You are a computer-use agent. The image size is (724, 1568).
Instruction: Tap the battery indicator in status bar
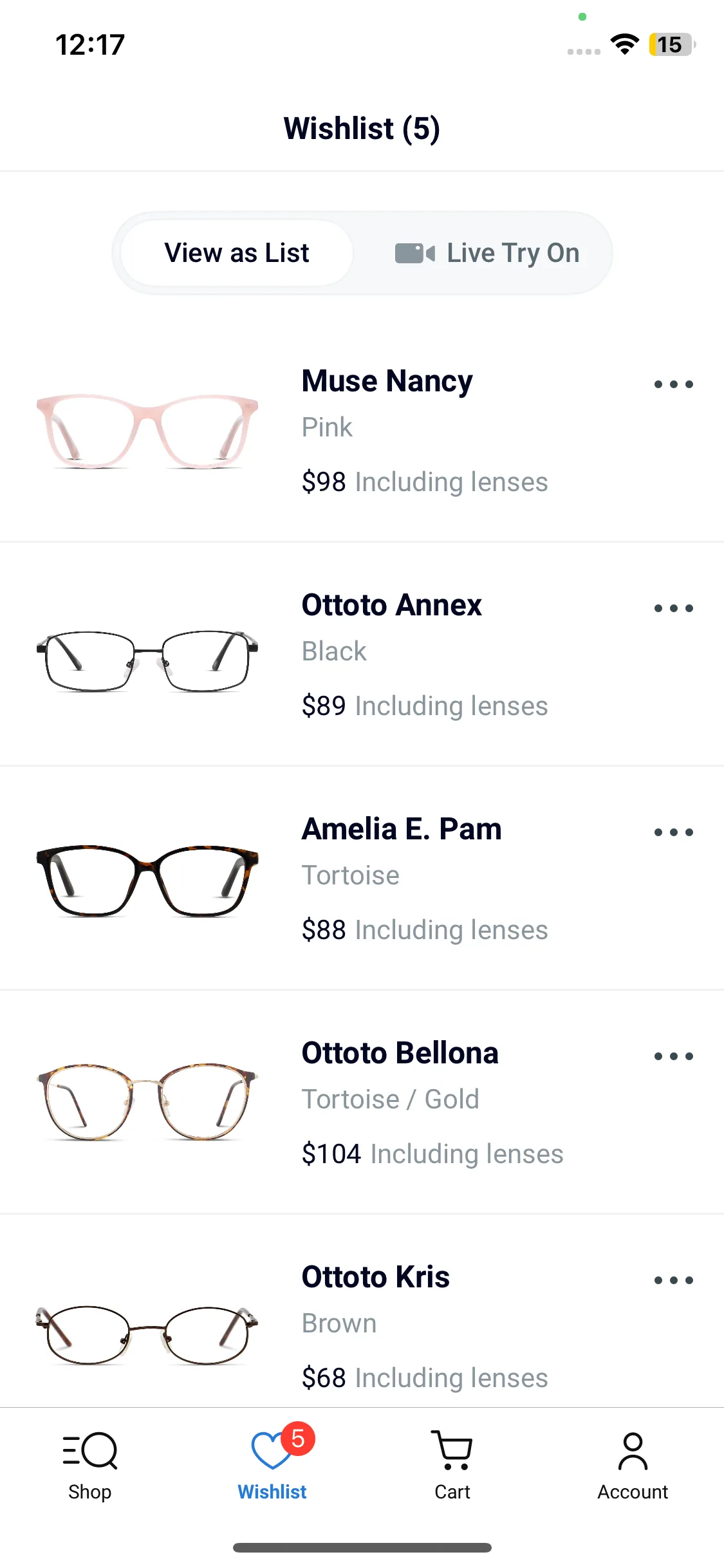(x=671, y=45)
